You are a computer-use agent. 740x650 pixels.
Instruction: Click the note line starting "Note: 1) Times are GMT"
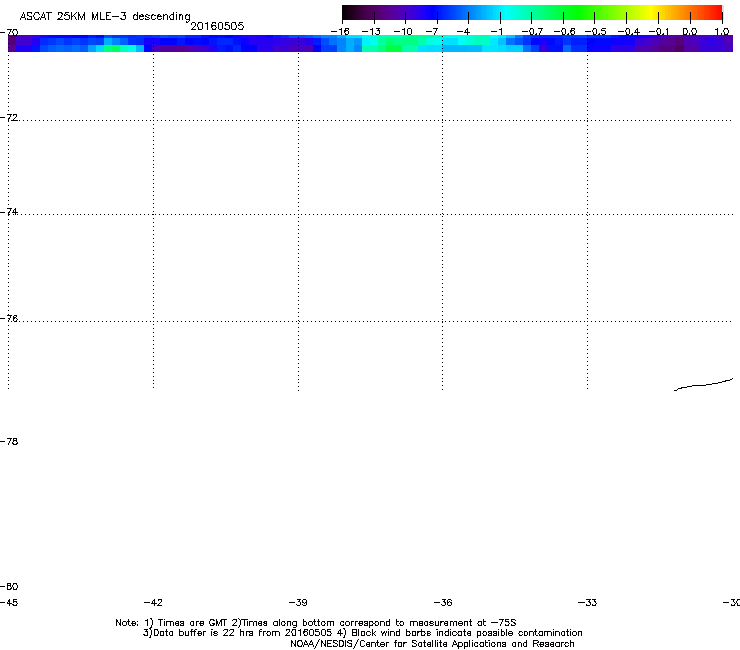(x=316, y=623)
